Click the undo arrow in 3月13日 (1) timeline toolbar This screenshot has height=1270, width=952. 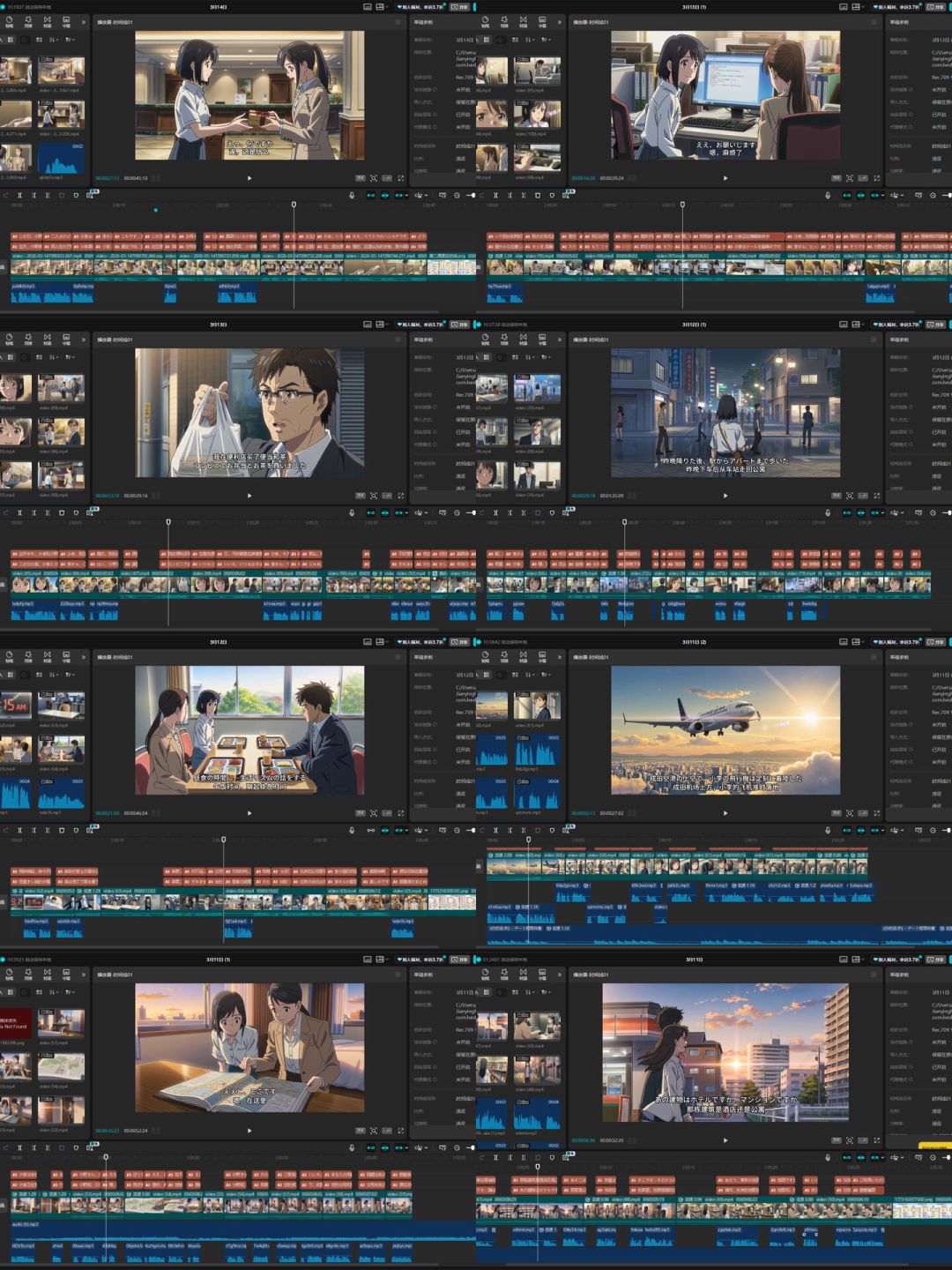click(481, 195)
